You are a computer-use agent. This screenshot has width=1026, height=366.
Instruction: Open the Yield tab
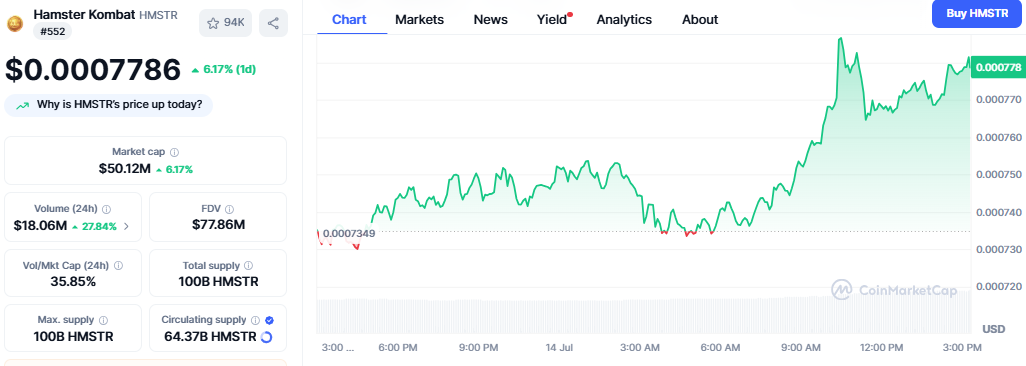point(552,20)
